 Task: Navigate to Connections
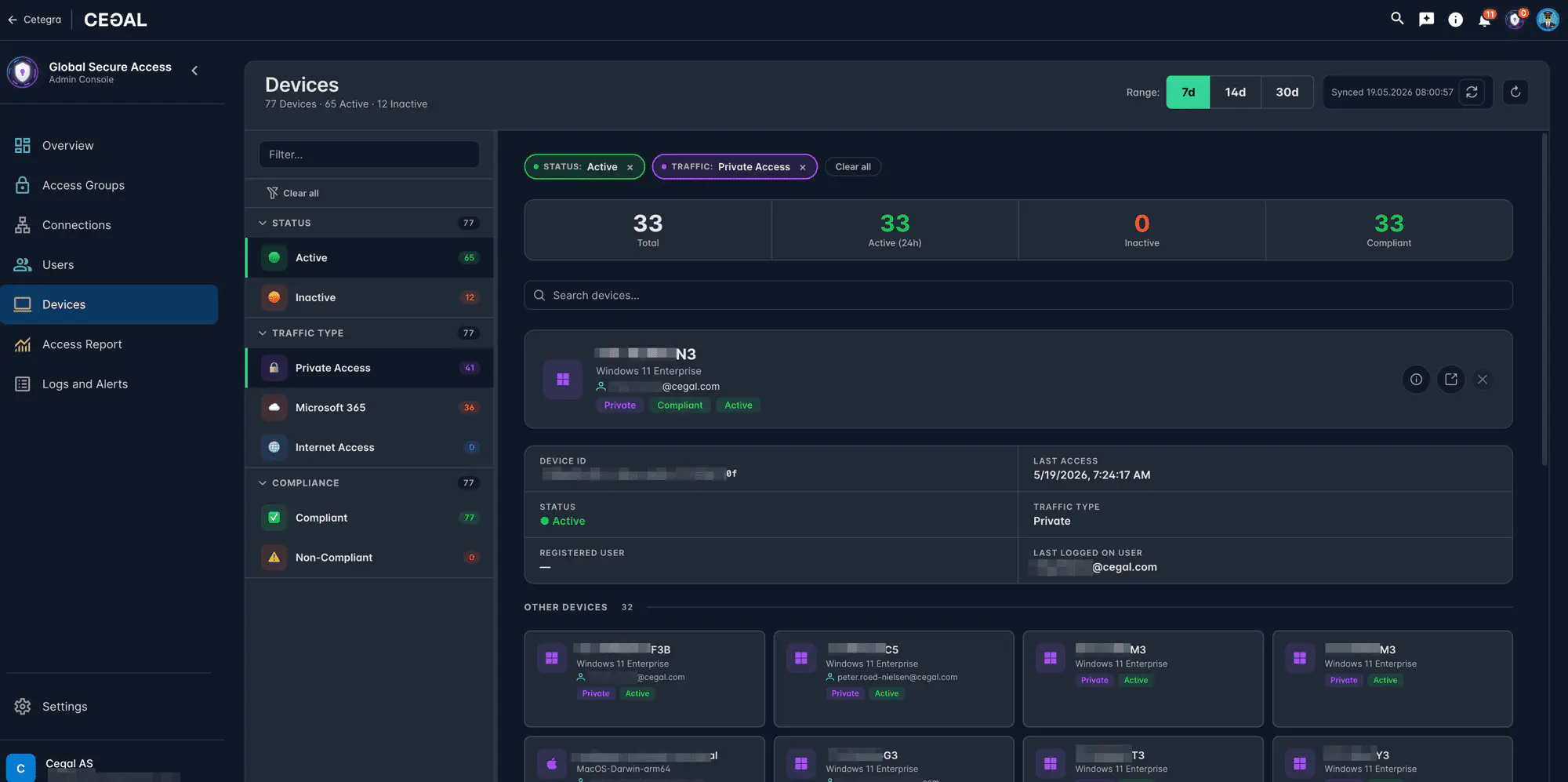(x=110, y=225)
